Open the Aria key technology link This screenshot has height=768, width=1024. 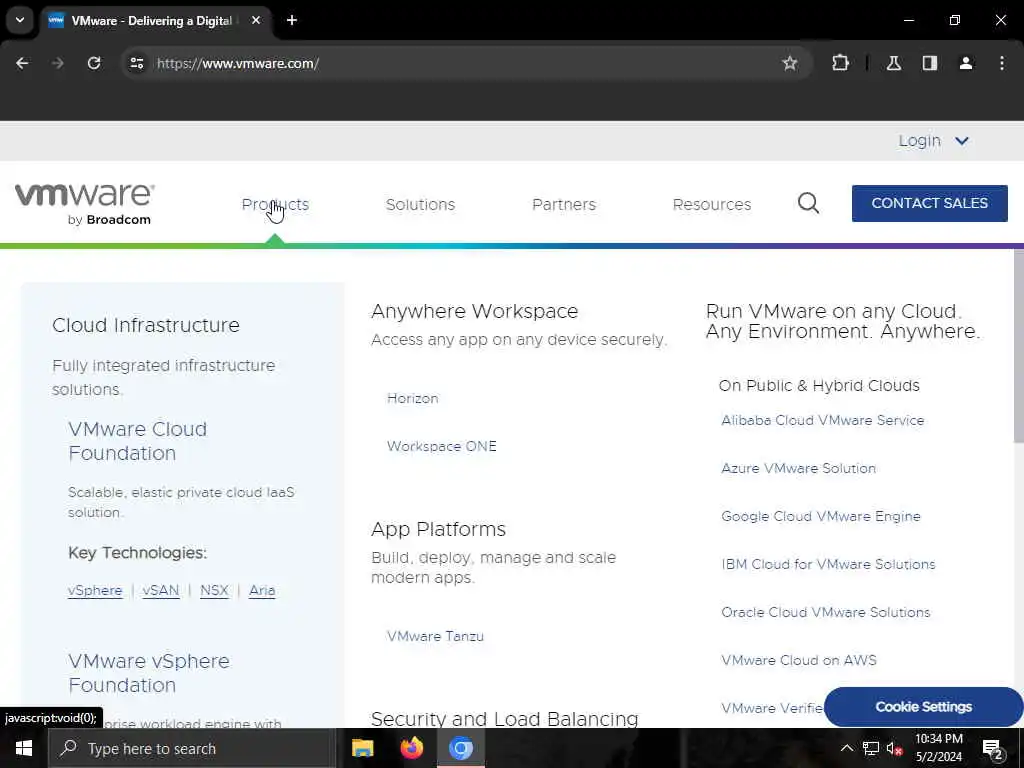coord(262,590)
